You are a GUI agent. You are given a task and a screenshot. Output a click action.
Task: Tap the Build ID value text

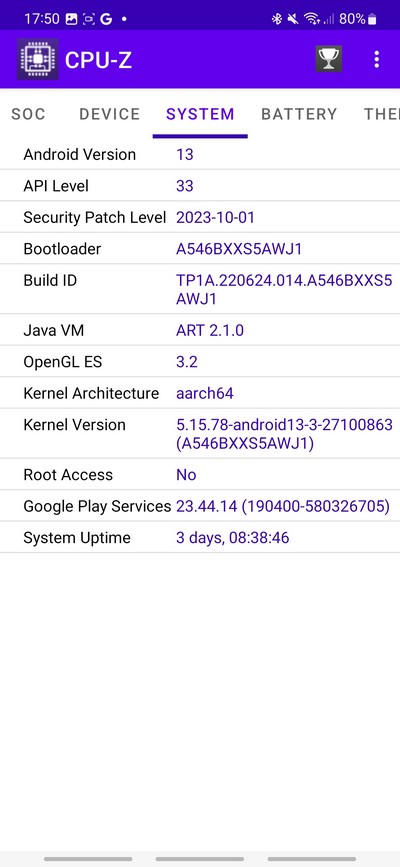(284, 290)
